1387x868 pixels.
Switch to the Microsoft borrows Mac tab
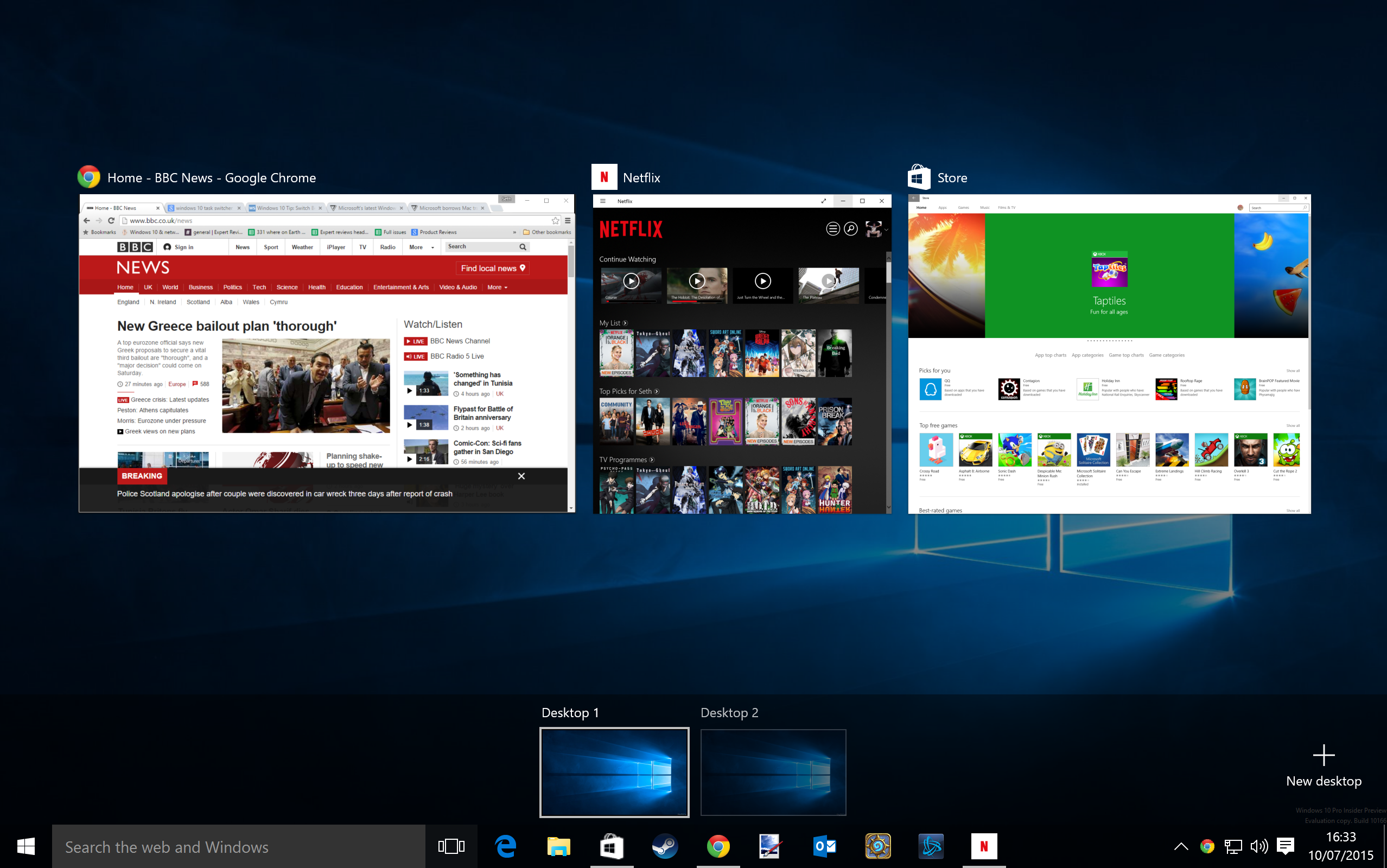(x=447, y=208)
